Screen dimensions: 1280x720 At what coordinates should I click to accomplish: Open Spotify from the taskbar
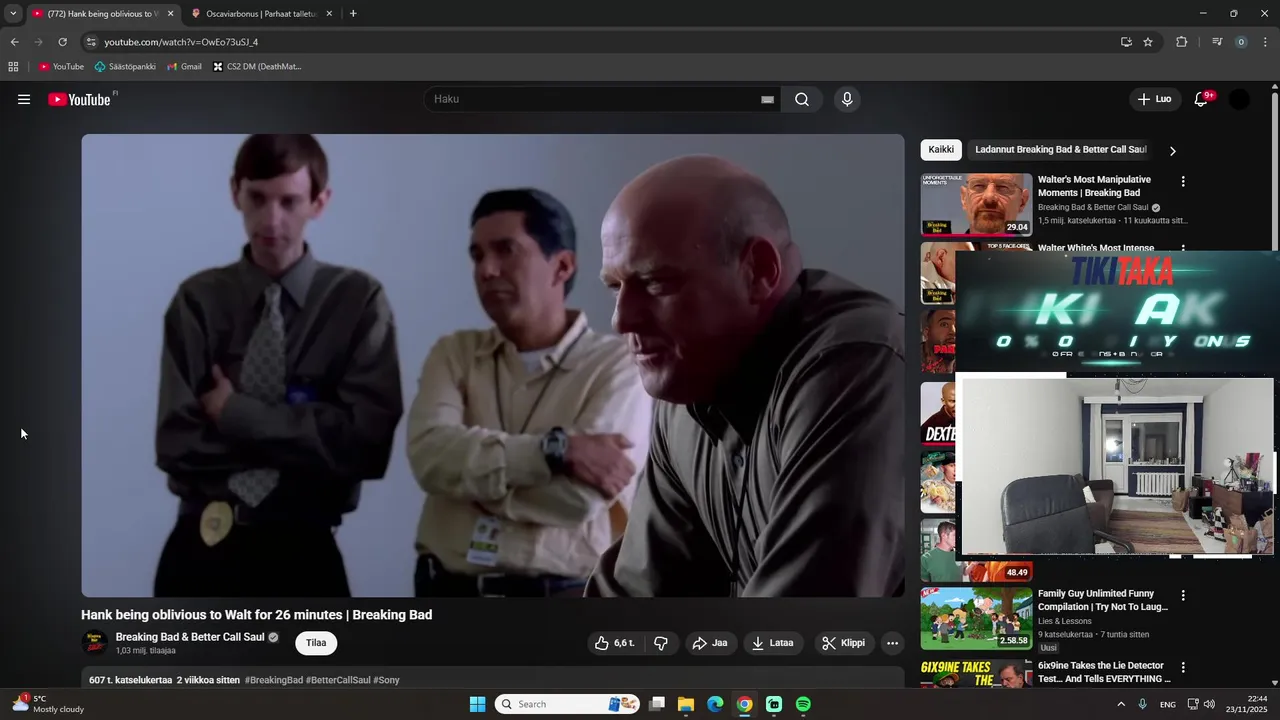804,704
